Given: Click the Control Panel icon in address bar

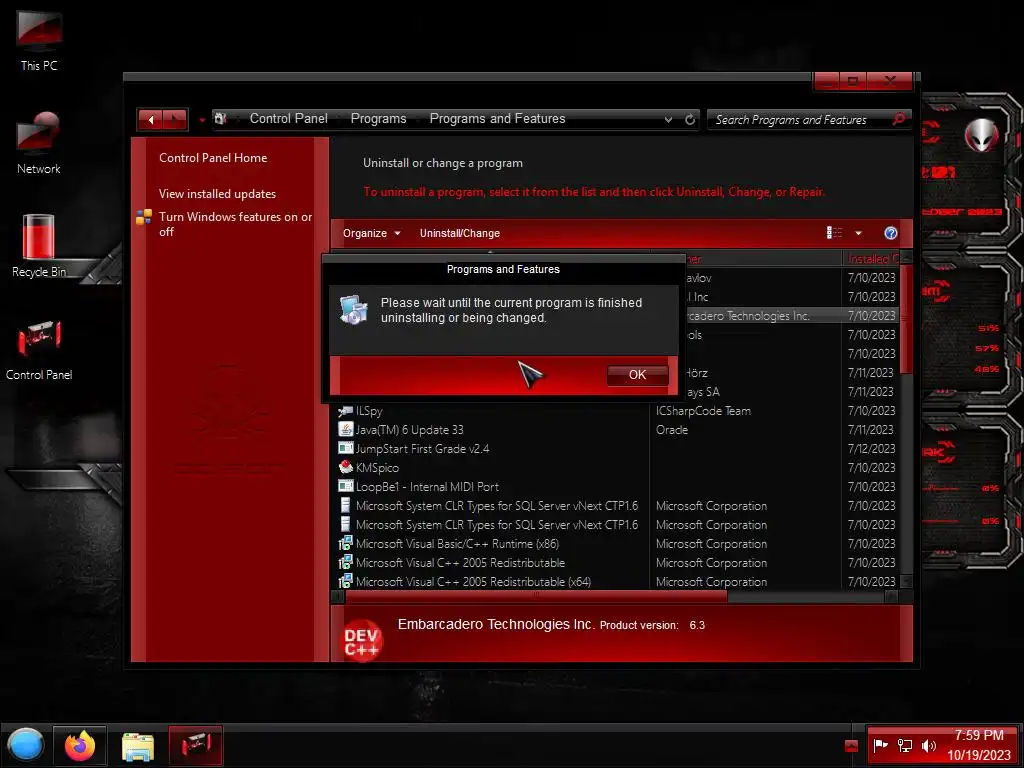Looking at the screenshot, I should click(x=221, y=118).
